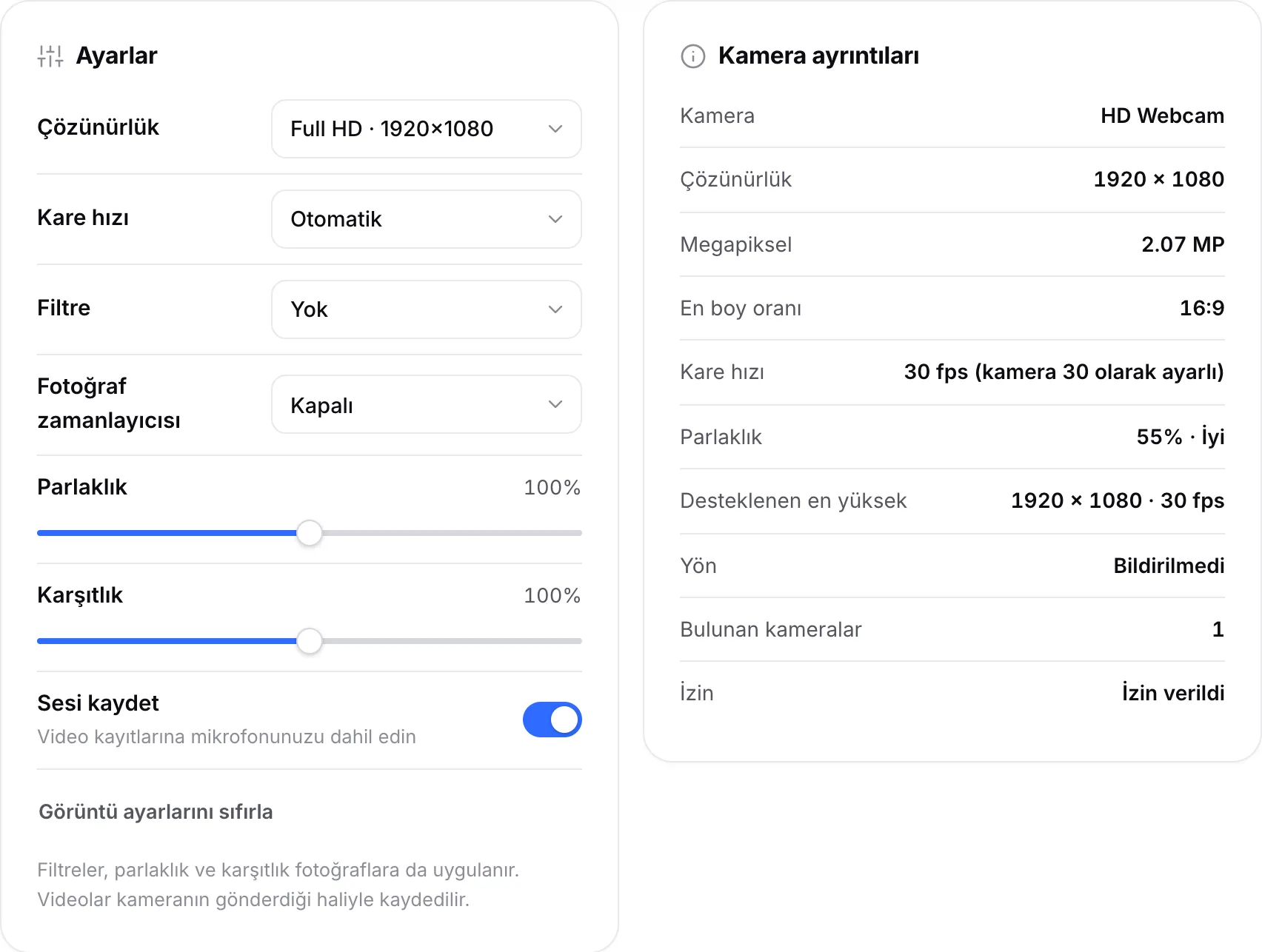Click the 2.07 MP megapixel value
1262x952 pixels.
coord(1183,244)
